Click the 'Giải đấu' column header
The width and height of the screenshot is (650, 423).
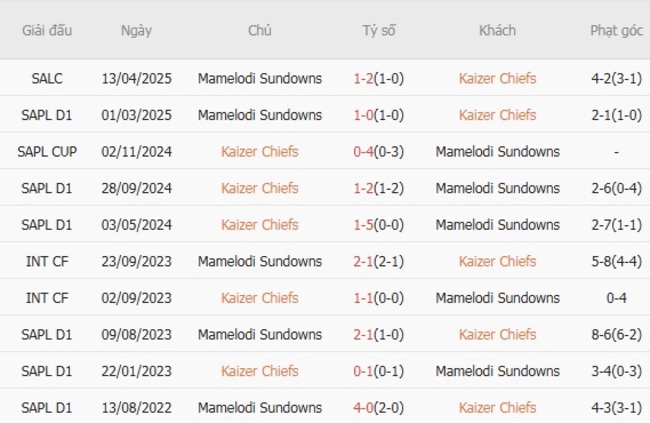coord(47,30)
